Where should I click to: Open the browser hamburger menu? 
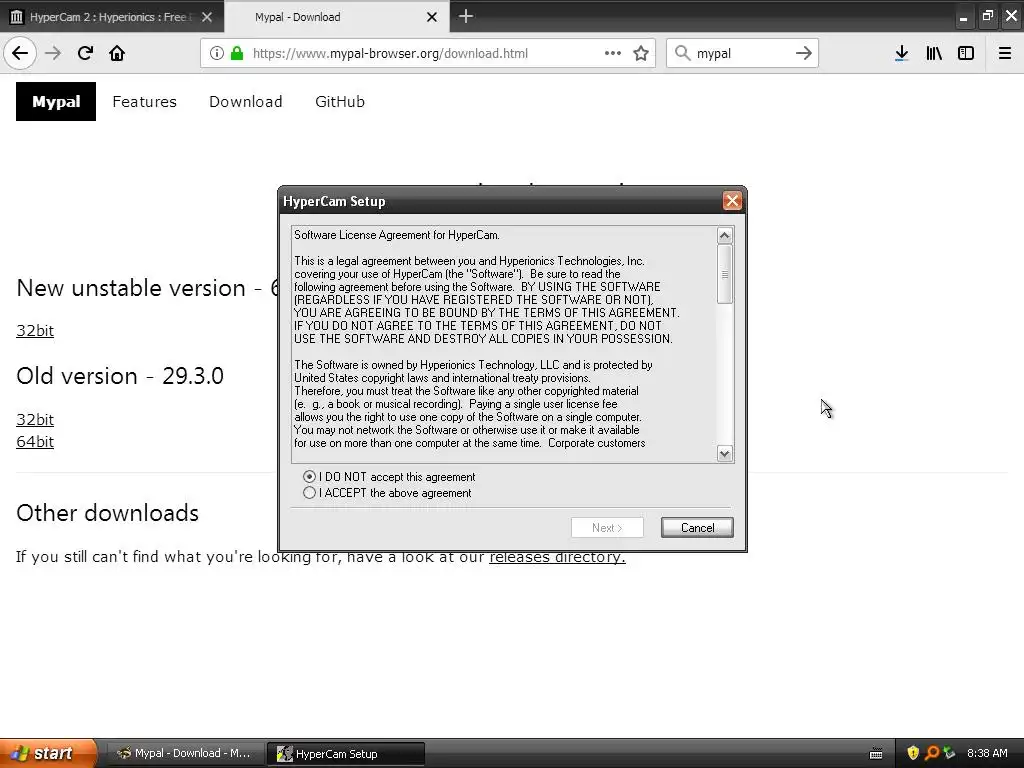pyautogui.click(x=1005, y=54)
